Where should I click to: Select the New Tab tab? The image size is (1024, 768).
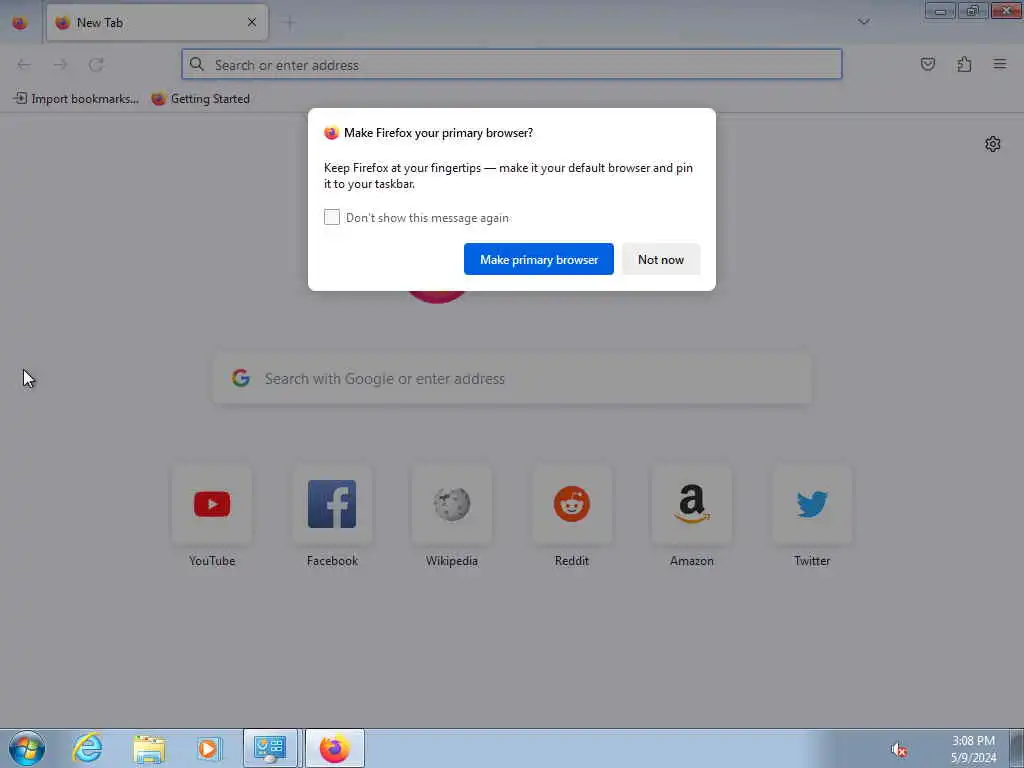click(157, 23)
